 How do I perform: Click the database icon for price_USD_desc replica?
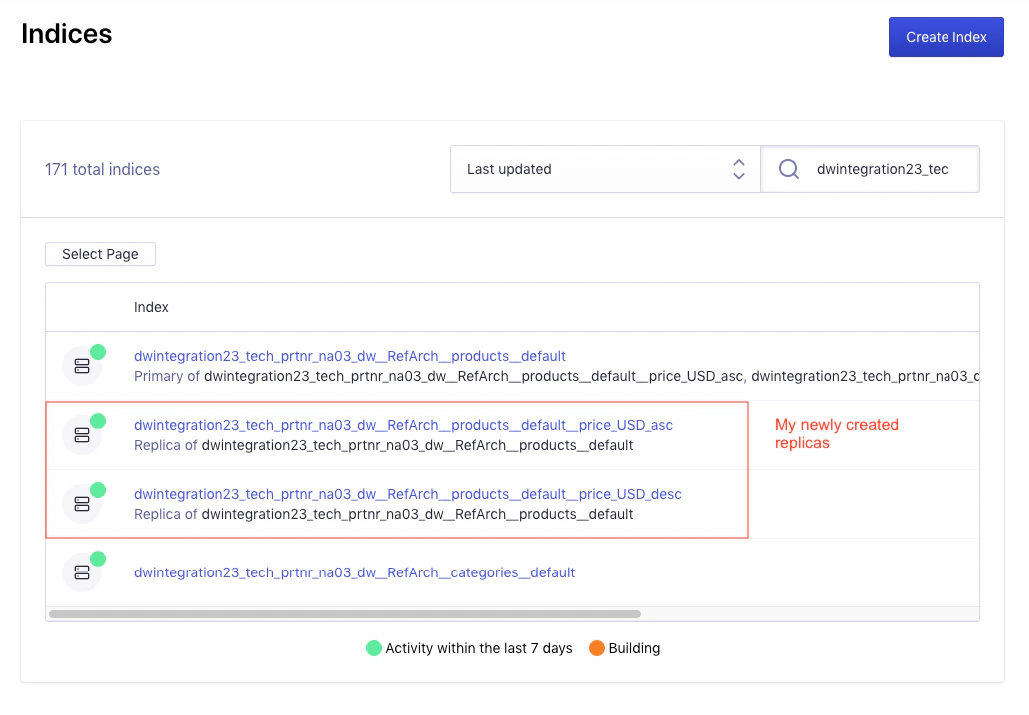(x=82, y=503)
